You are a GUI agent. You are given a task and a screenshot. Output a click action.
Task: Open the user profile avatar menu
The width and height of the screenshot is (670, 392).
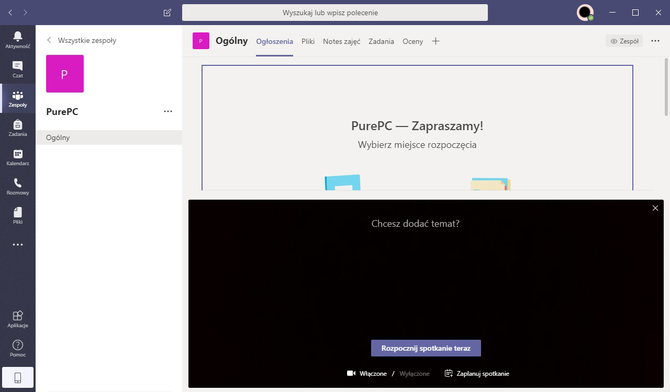pos(585,12)
